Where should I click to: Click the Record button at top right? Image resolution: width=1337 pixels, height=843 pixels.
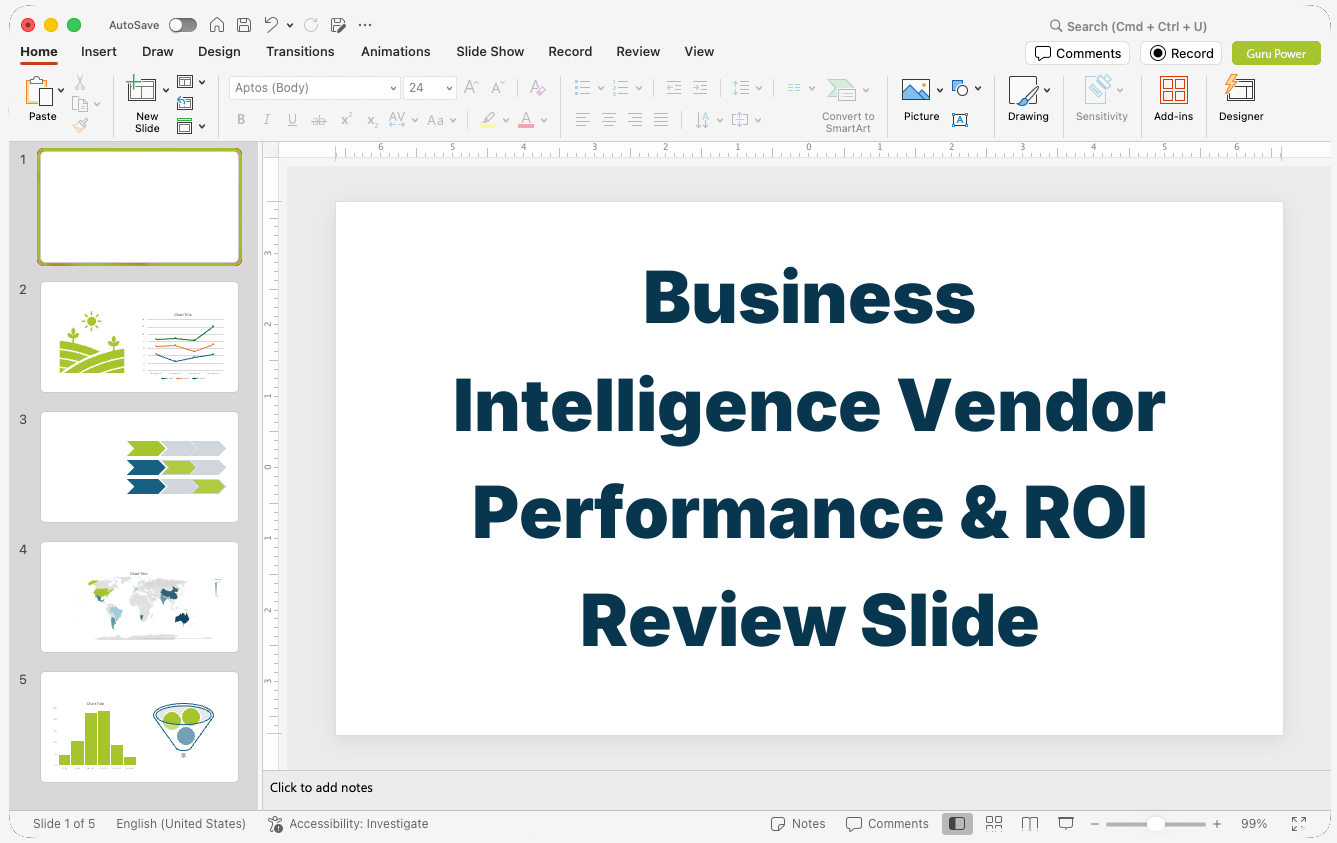[1181, 54]
